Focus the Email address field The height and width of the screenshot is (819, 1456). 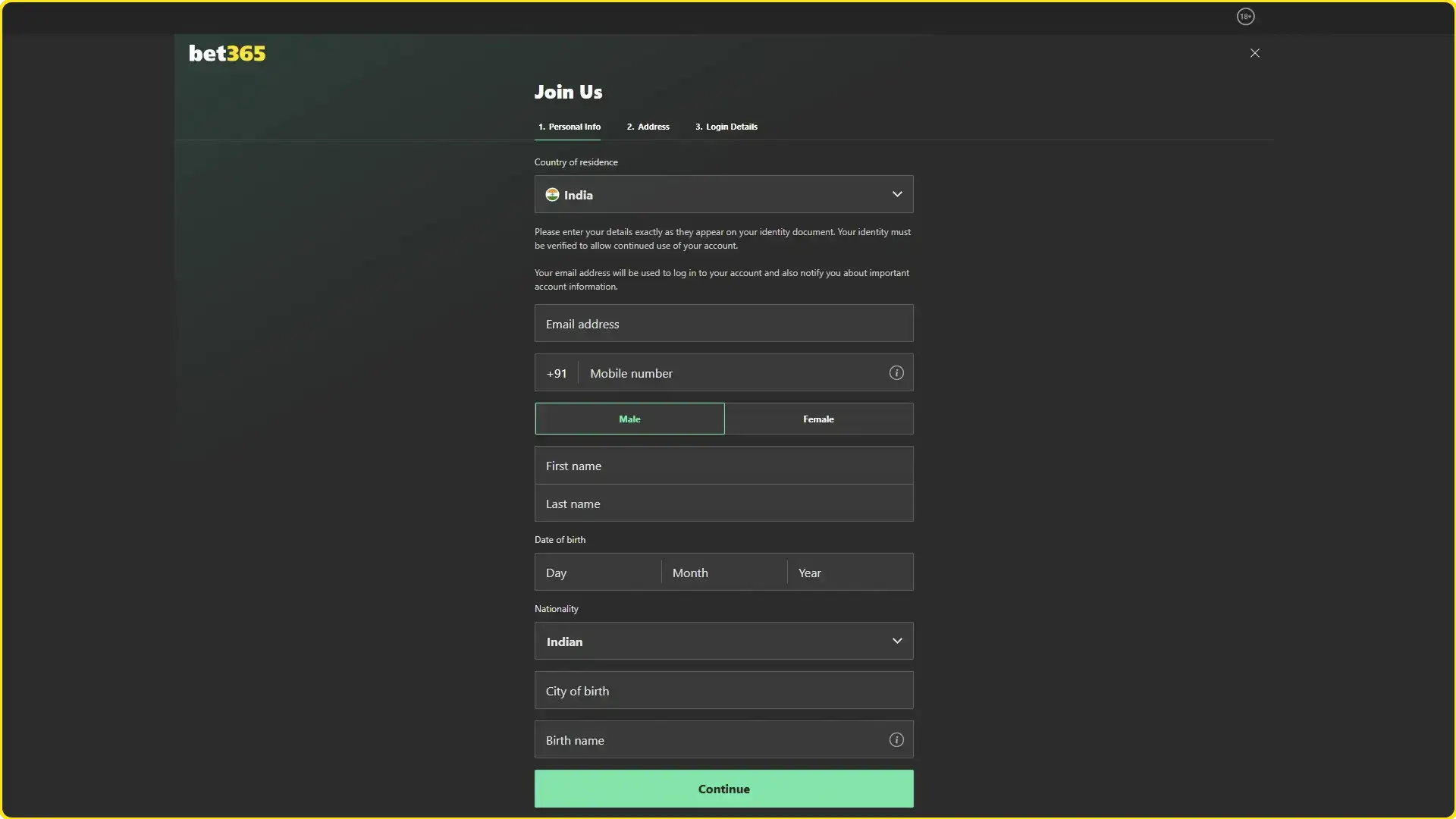pos(723,324)
